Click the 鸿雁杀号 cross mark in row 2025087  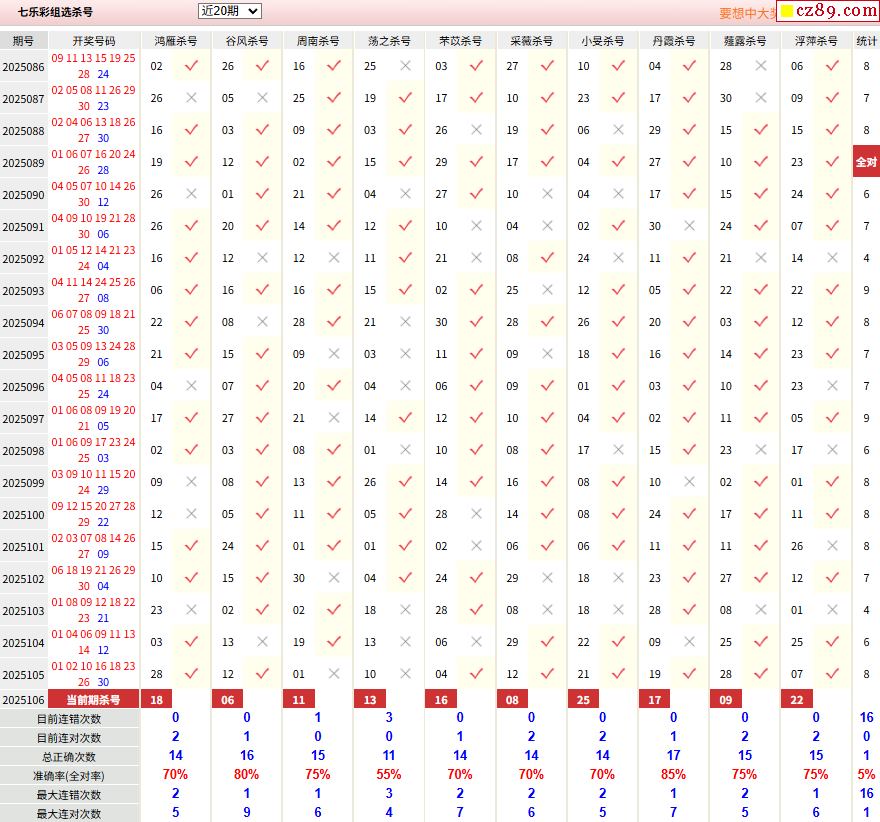pos(191,98)
